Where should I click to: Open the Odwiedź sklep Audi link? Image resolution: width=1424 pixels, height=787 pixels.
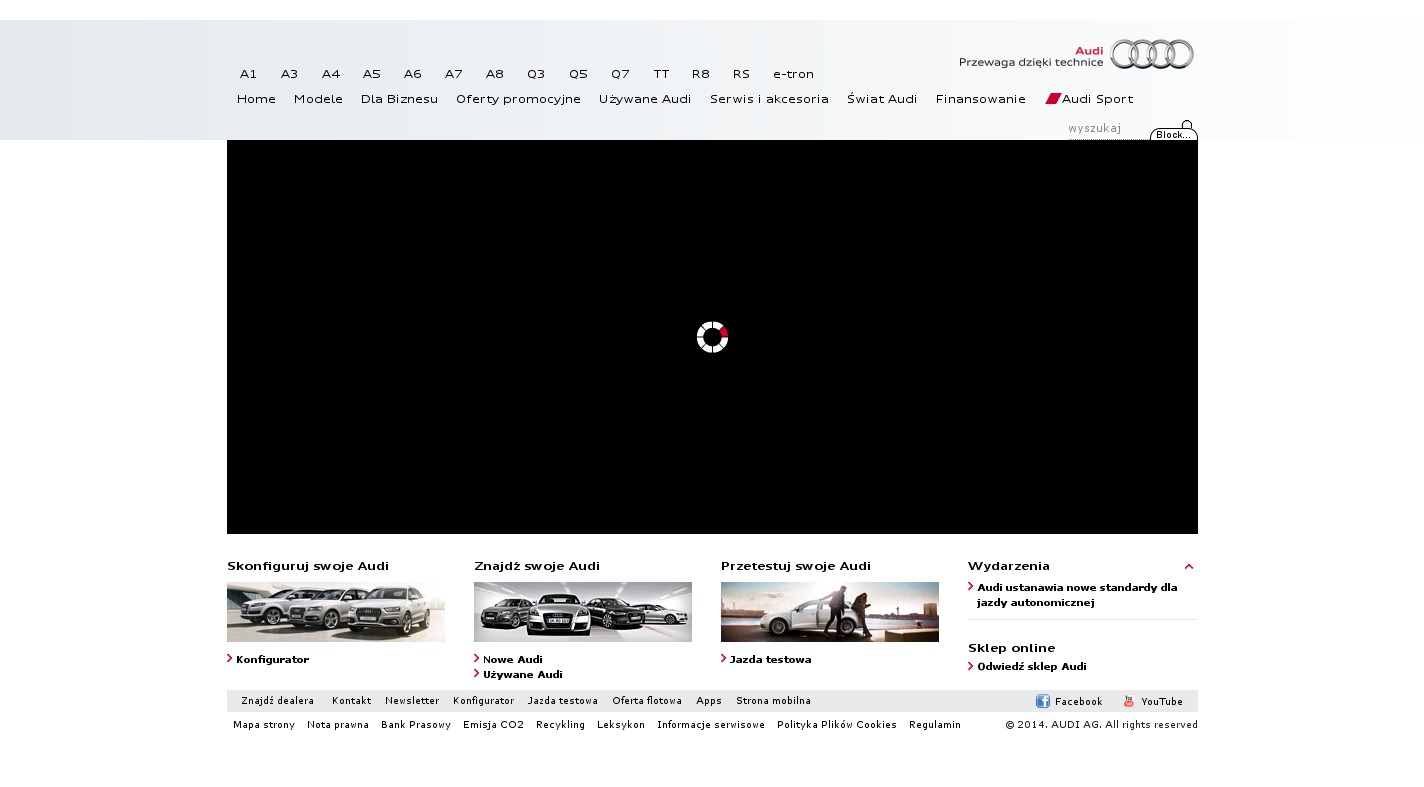[x=1031, y=666]
